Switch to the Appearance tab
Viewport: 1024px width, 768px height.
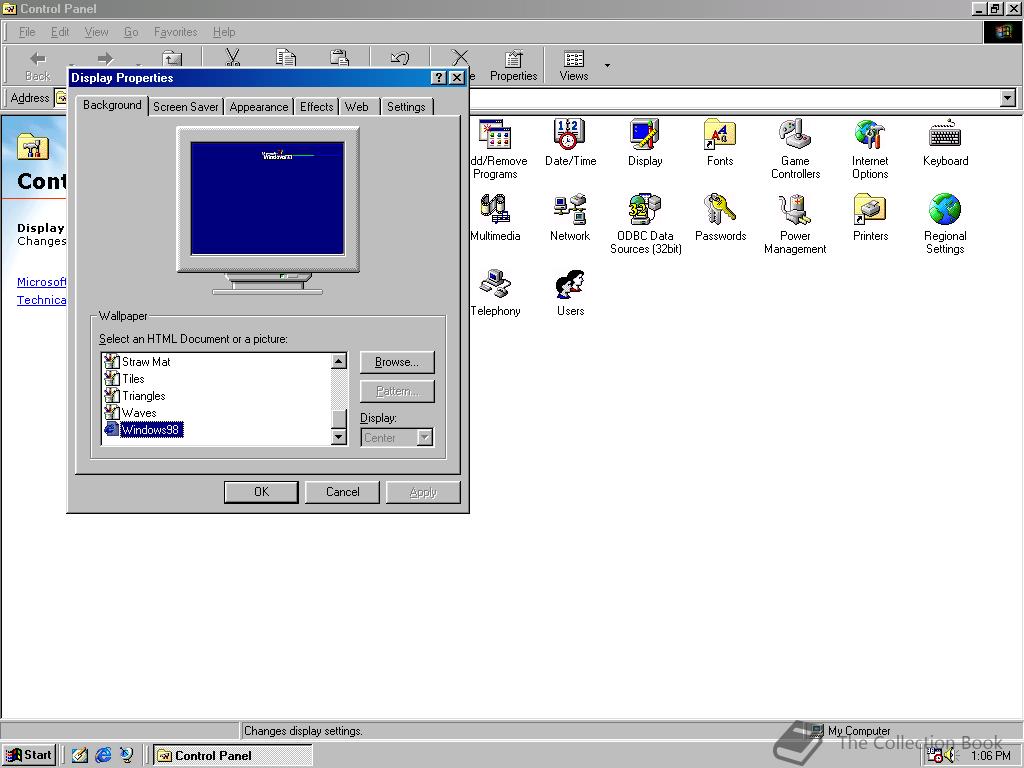click(259, 107)
